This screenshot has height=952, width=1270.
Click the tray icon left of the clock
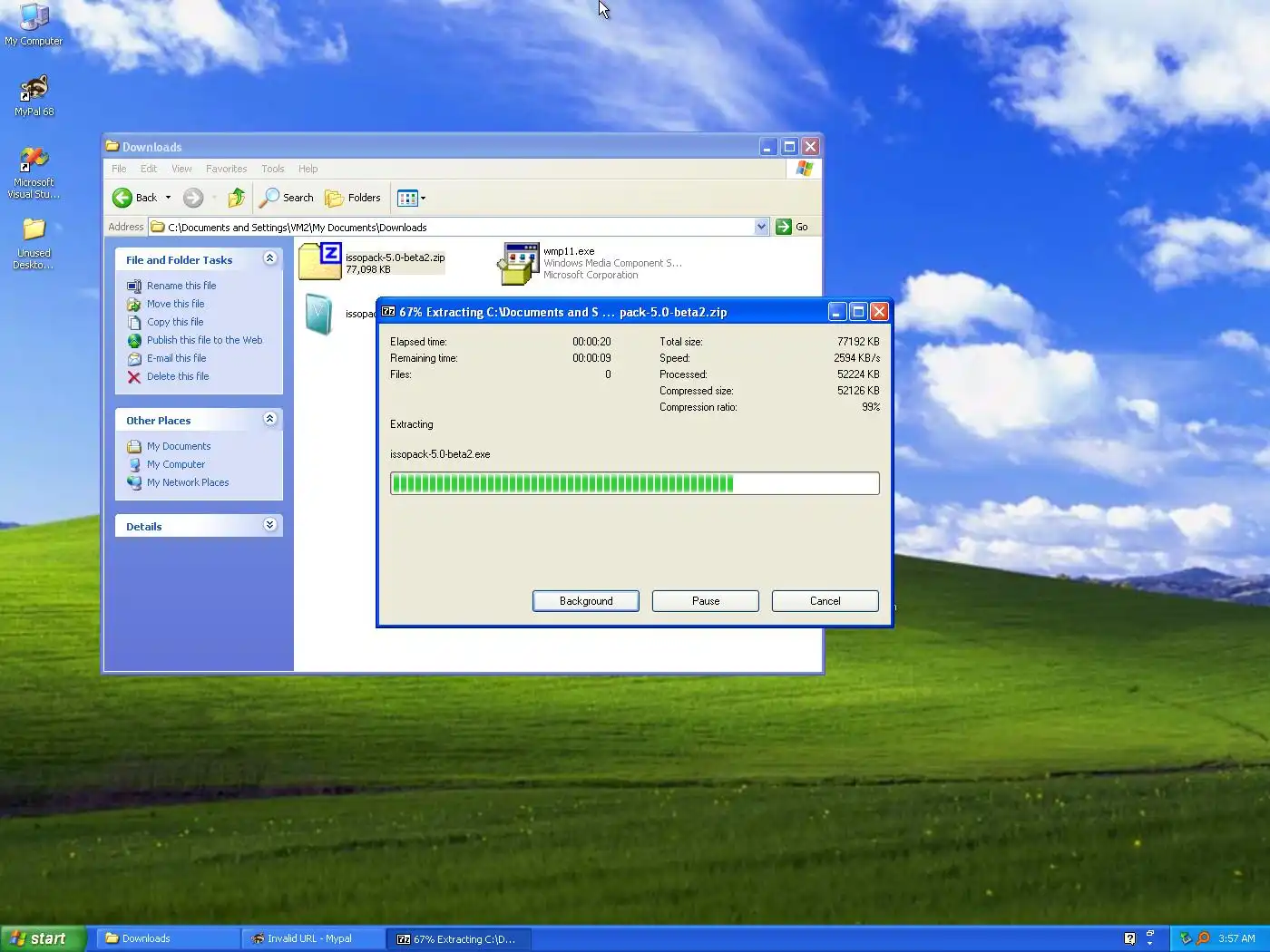tap(1203, 938)
